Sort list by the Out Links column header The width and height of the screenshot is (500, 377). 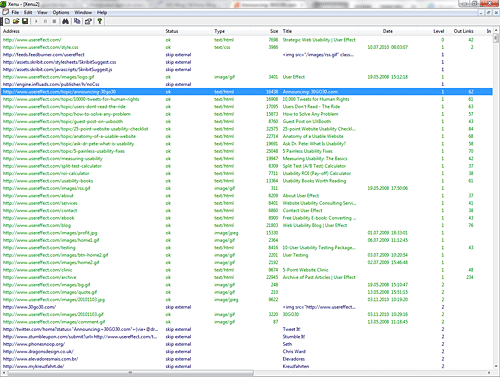pos(463,31)
